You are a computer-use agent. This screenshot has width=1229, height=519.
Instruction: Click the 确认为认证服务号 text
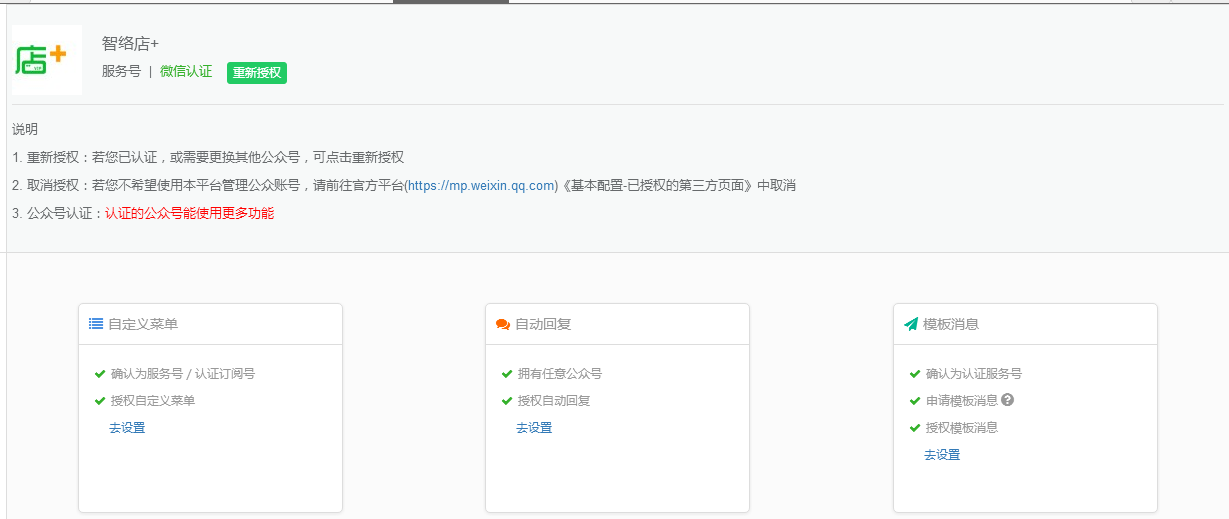coord(974,374)
